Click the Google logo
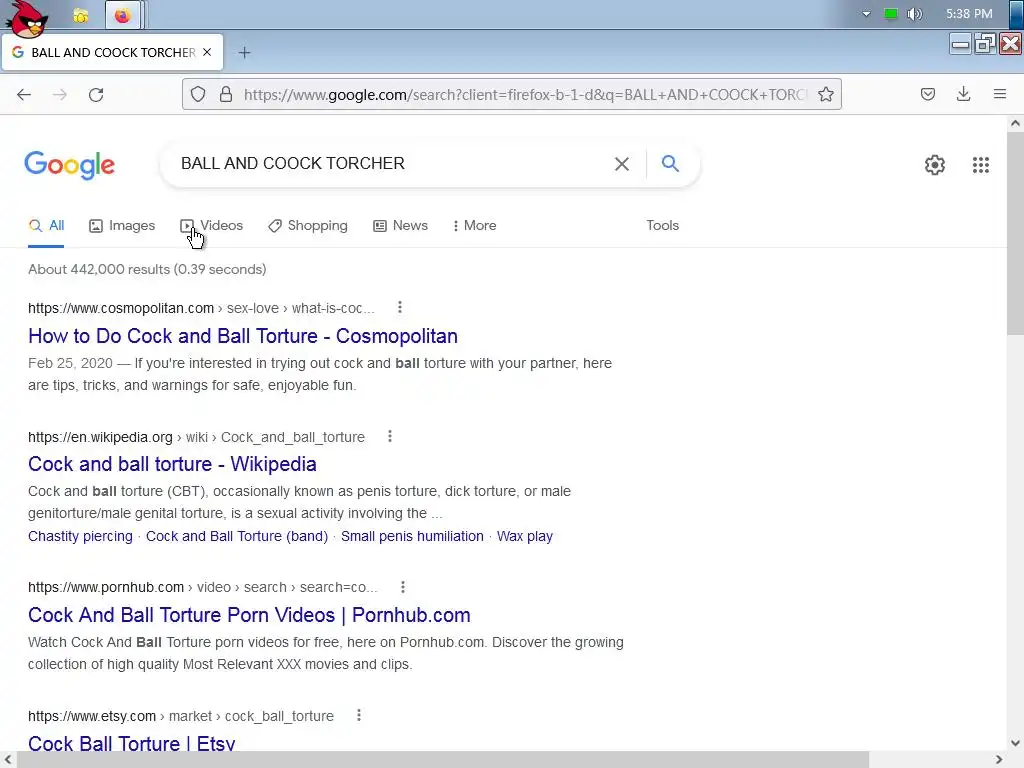This screenshot has height=768, width=1024. (x=70, y=165)
